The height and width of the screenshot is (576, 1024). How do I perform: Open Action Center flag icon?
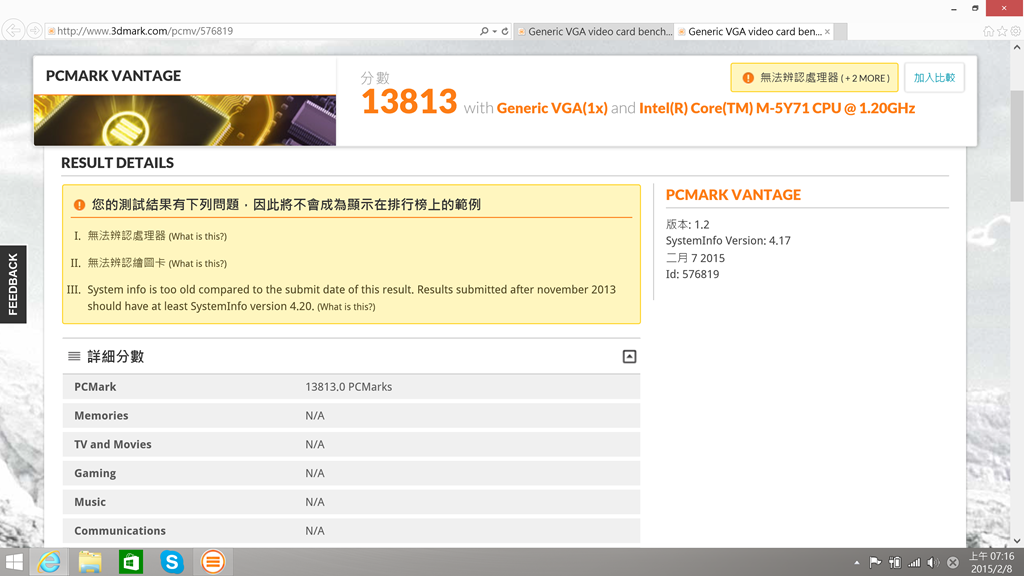[x=875, y=562]
